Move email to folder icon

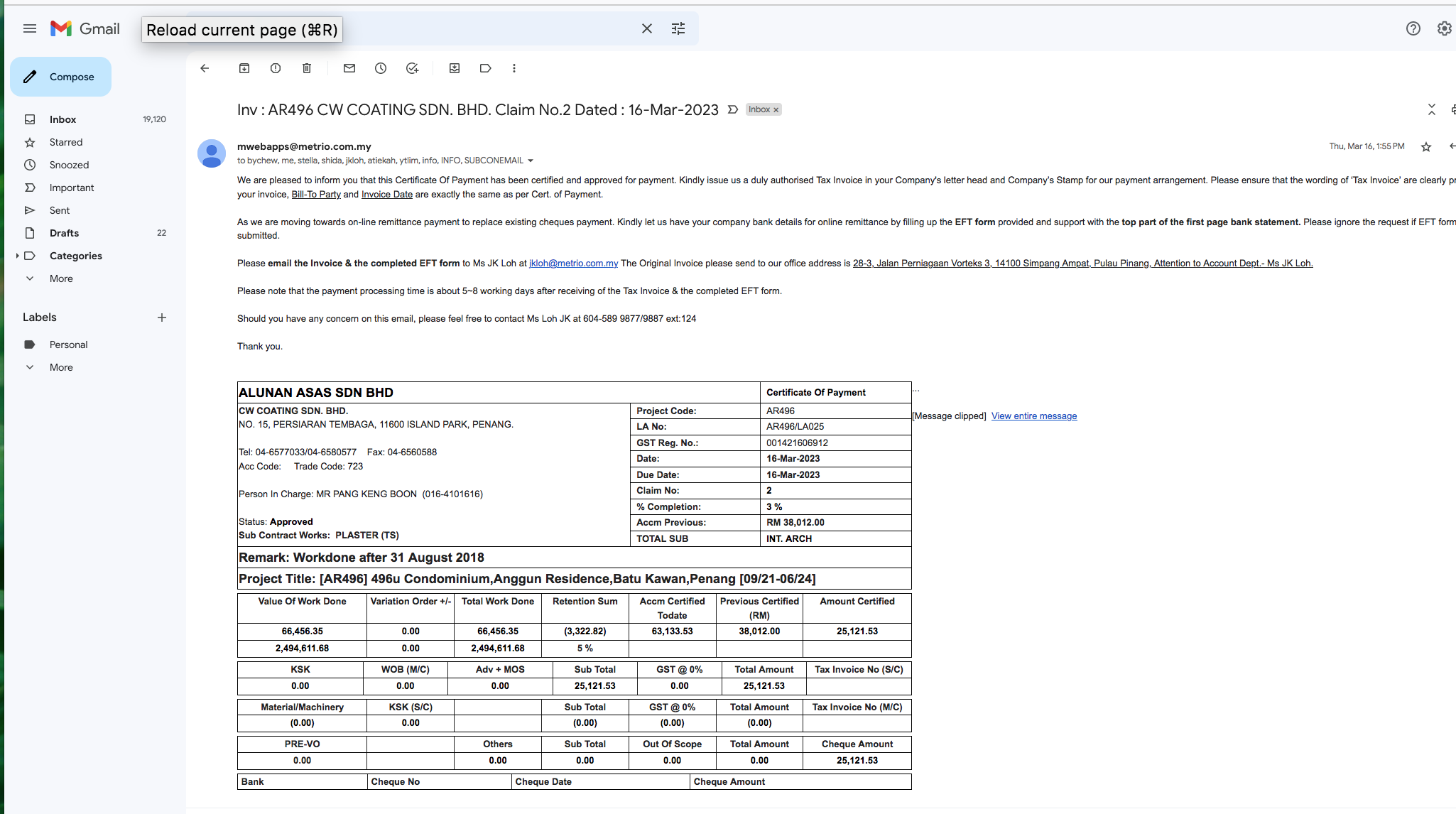click(455, 68)
